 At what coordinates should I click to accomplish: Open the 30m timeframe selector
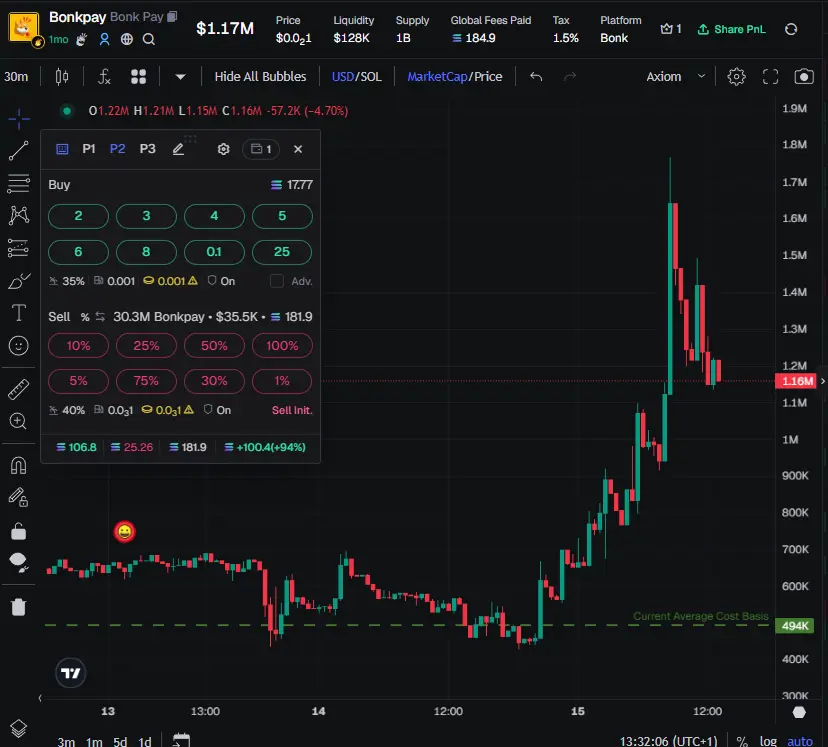coord(16,77)
